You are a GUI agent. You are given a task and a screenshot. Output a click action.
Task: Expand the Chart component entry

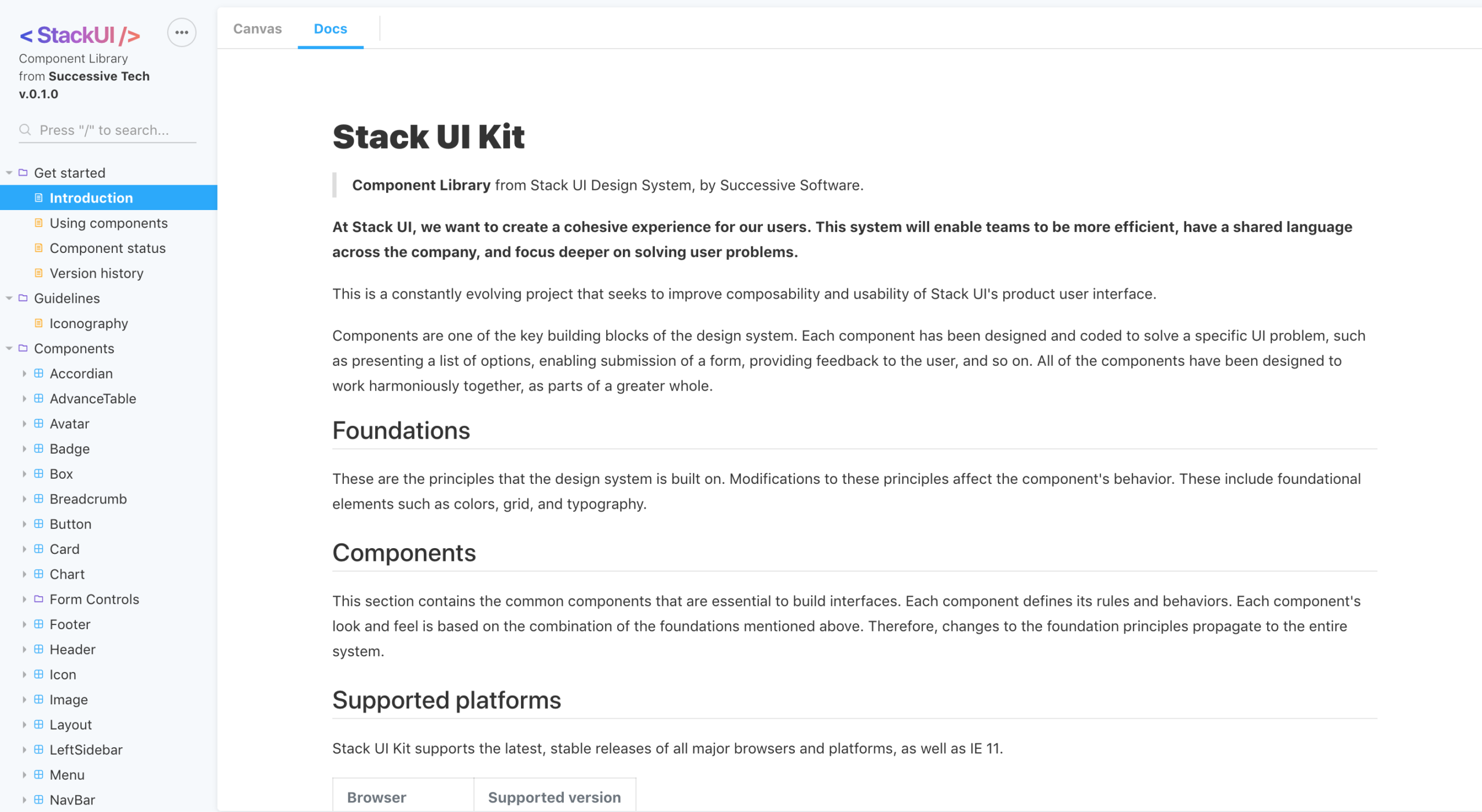[25, 574]
